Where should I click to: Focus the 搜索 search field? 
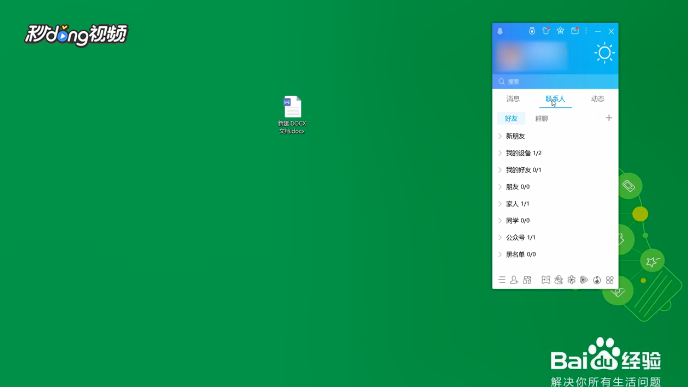555,82
